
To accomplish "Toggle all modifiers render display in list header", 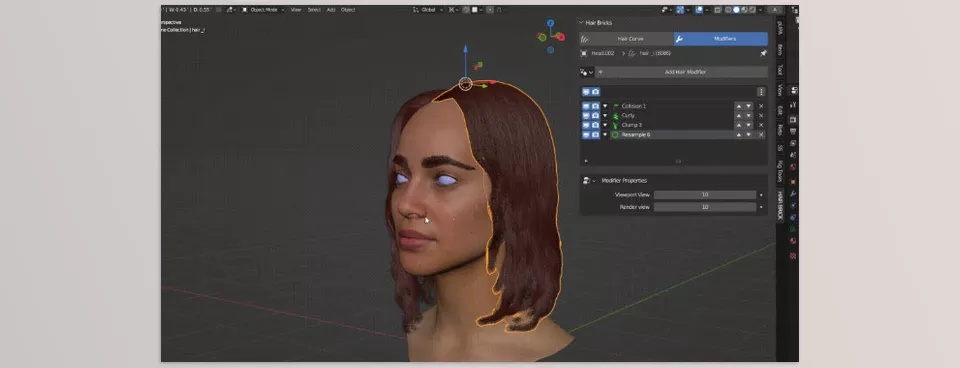I will [x=595, y=92].
